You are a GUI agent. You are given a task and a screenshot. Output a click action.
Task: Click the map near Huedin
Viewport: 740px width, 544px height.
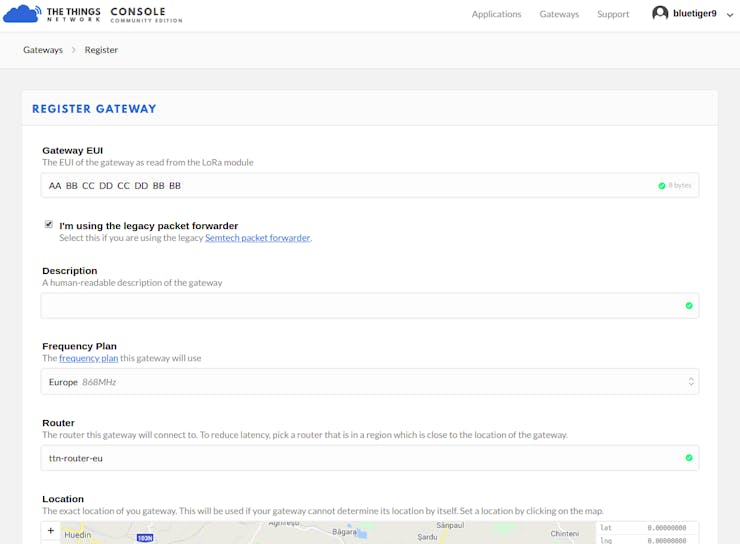78,535
